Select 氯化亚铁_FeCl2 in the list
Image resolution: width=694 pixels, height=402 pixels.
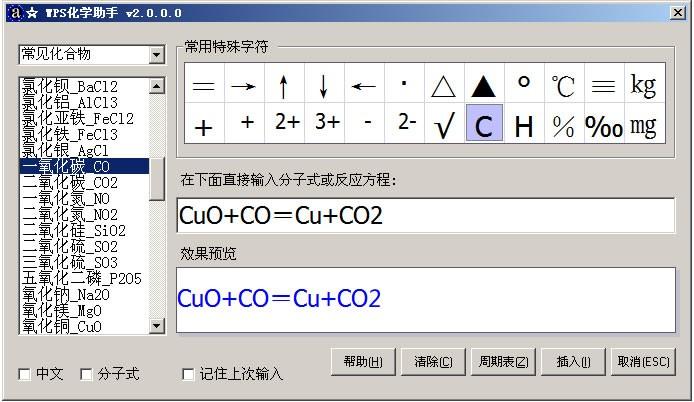coord(85,118)
